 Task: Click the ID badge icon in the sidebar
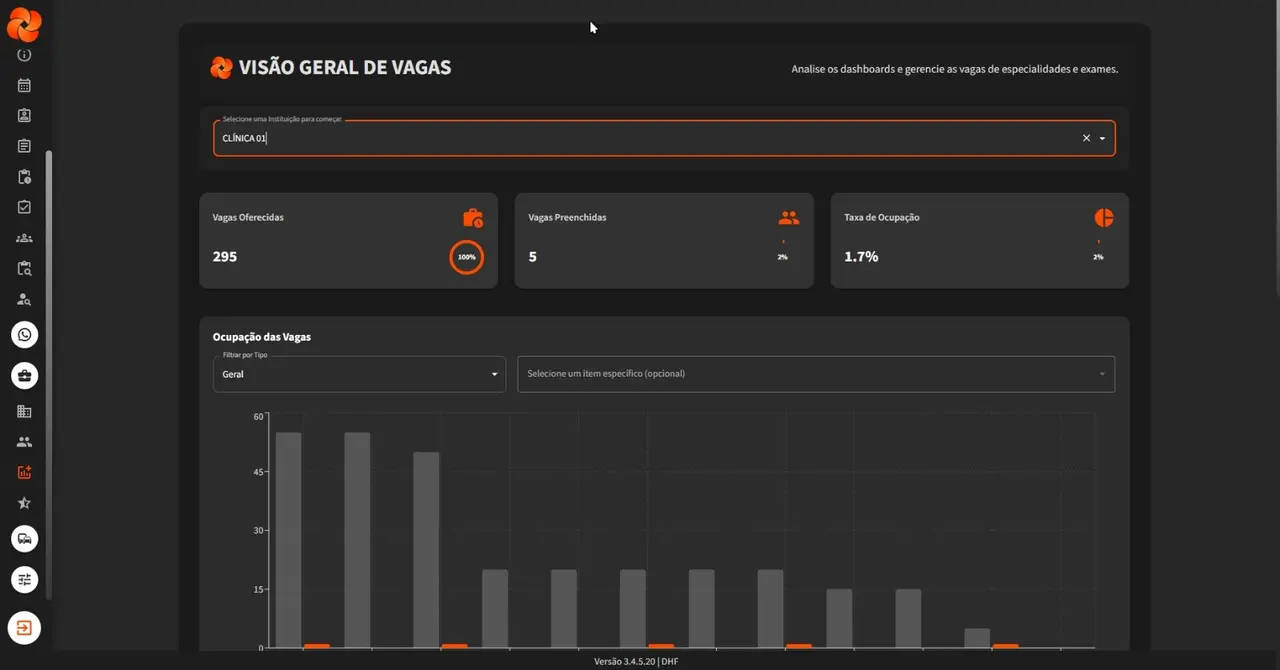pyautogui.click(x=24, y=115)
